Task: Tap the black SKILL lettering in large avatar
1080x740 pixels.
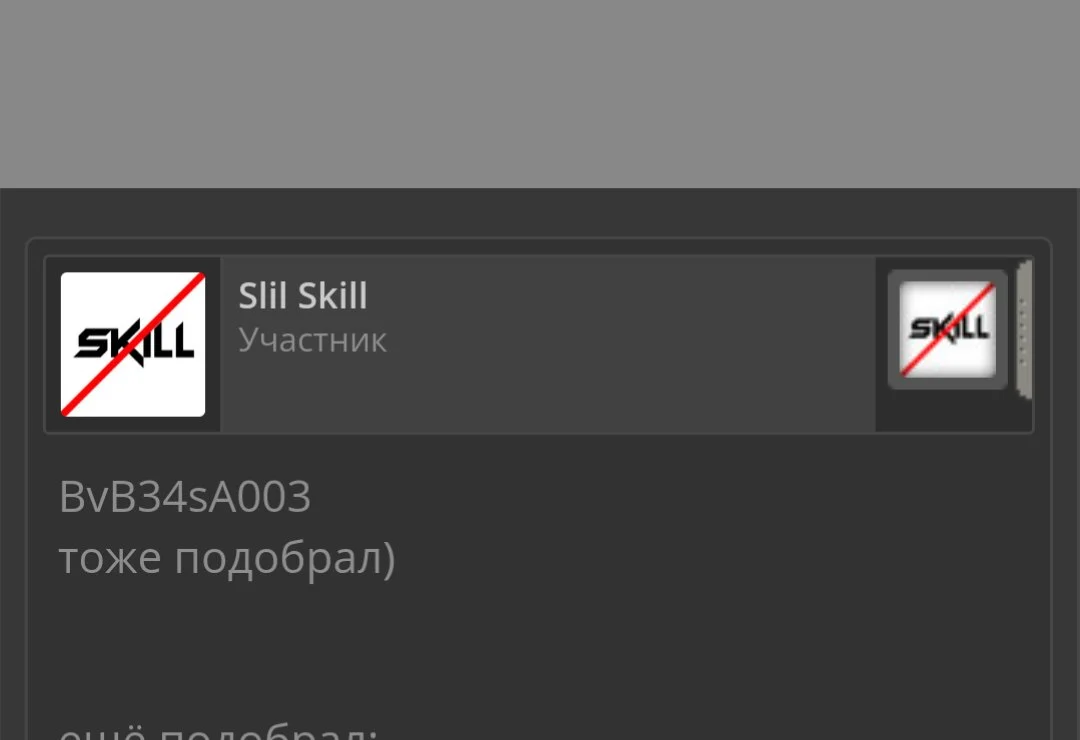Action: 134,343
